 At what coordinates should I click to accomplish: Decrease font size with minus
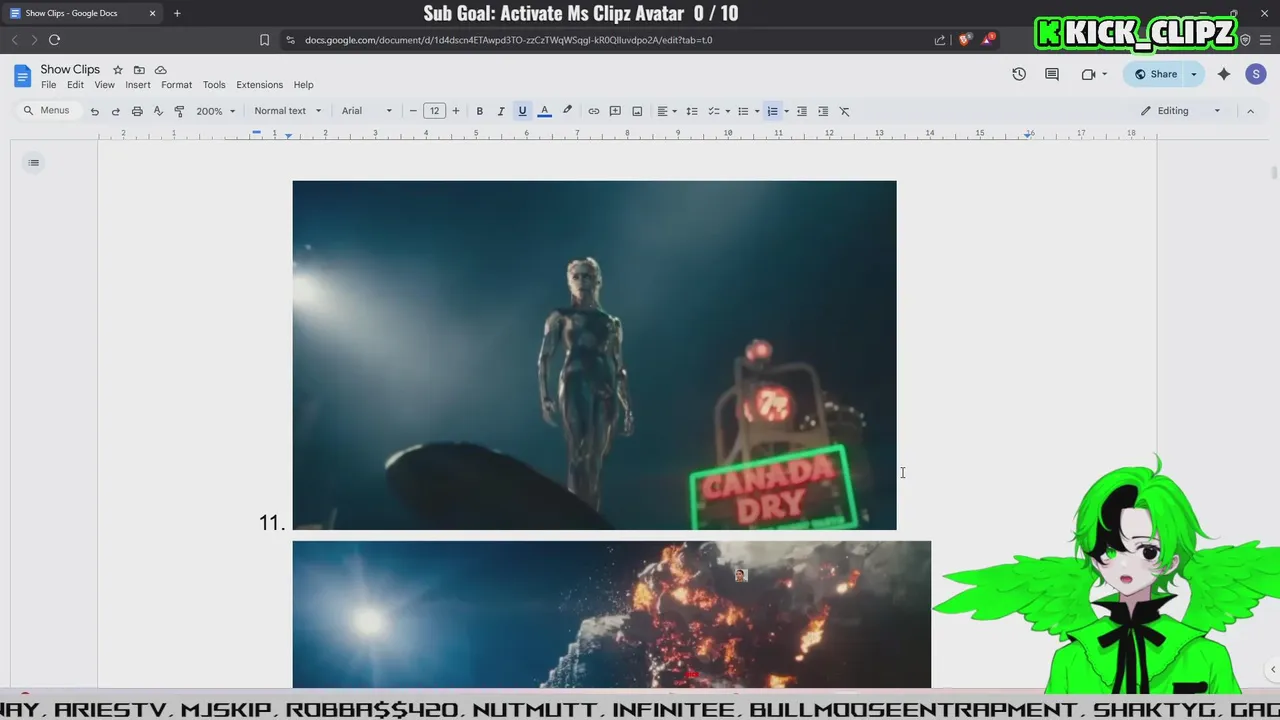pos(413,111)
